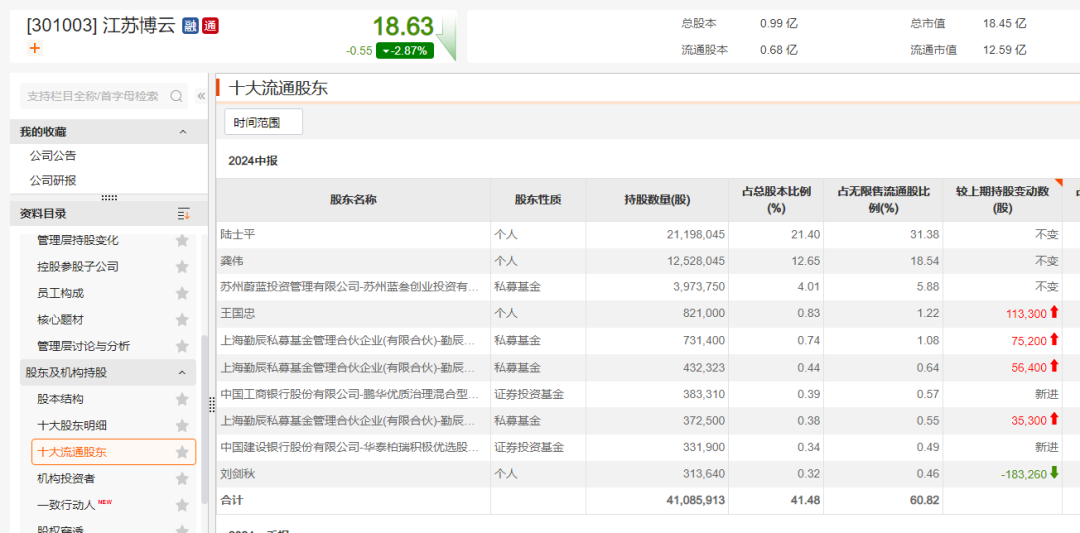The image size is (1080, 533).
Task: Click the search magnifier icon in sidebar
Action: (177, 96)
